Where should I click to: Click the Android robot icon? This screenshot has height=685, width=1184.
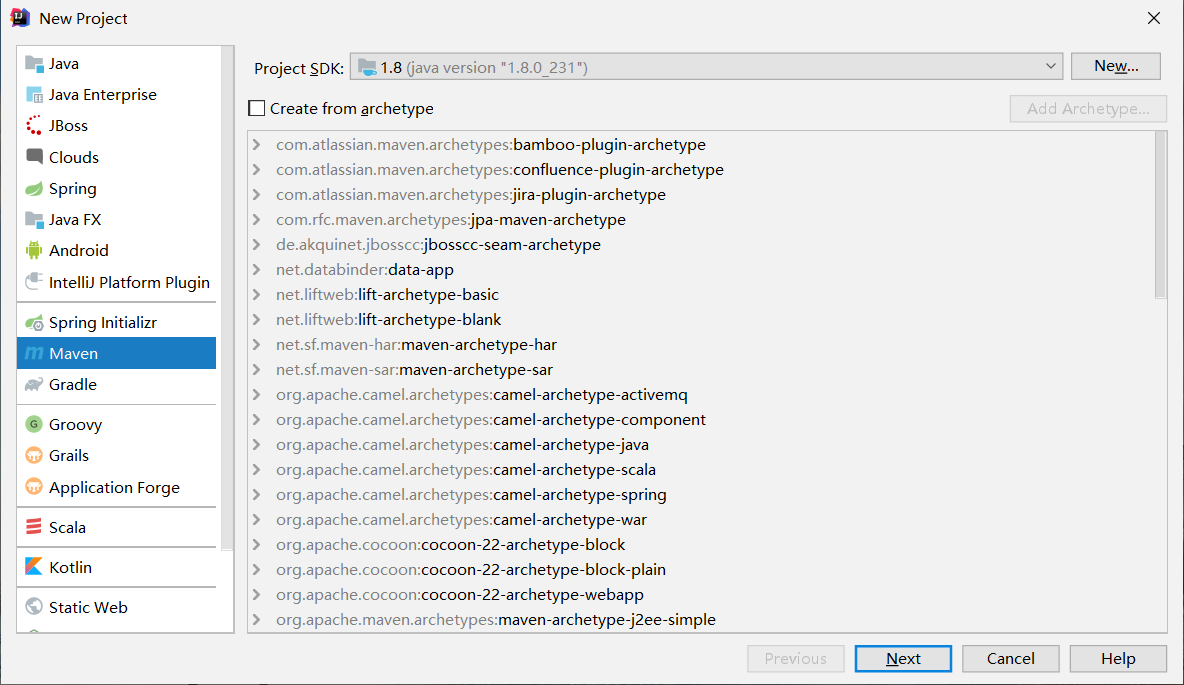(34, 250)
